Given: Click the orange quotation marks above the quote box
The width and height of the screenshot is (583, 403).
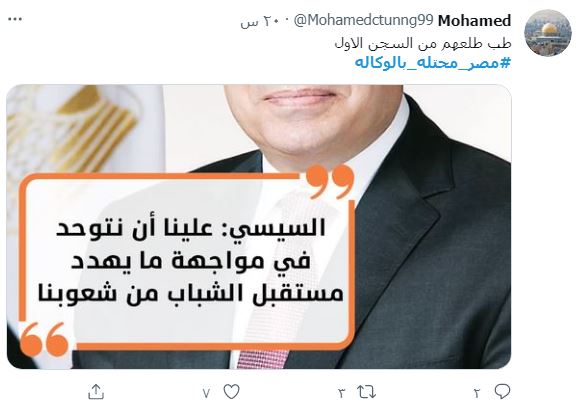Looking at the screenshot, I should click(331, 181).
